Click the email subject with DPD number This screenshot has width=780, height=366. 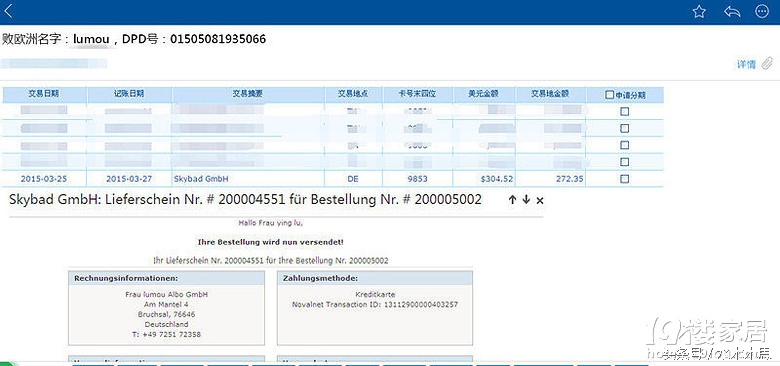click(134, 39)
